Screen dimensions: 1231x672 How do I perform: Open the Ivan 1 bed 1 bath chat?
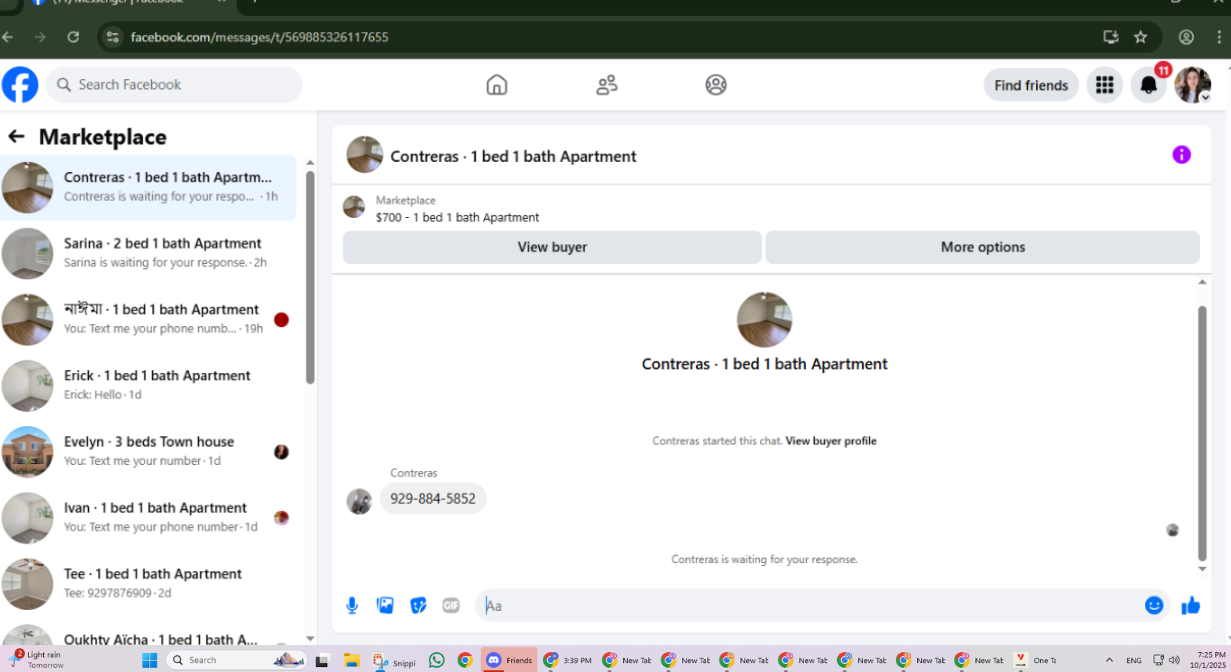pyautogui.click(x=148, y=517)
